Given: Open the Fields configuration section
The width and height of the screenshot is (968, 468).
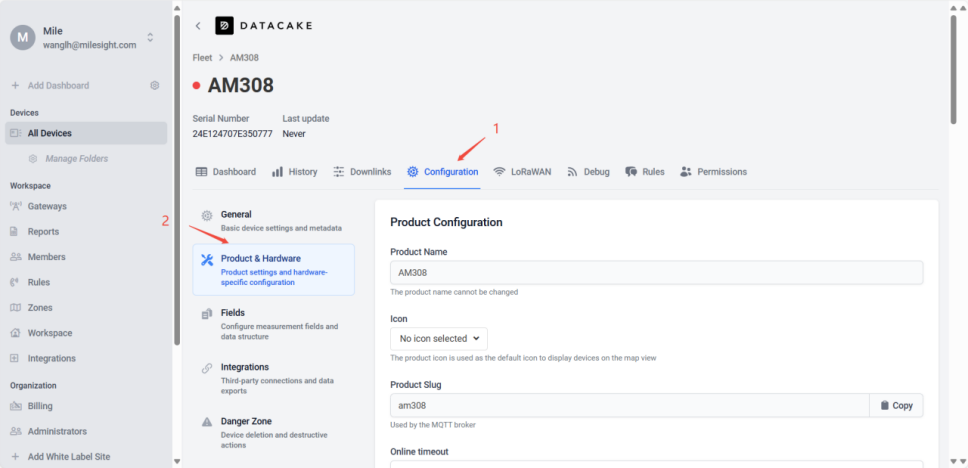Looking at the screenshot, I should pyautogui.click(x=273, y=324).
